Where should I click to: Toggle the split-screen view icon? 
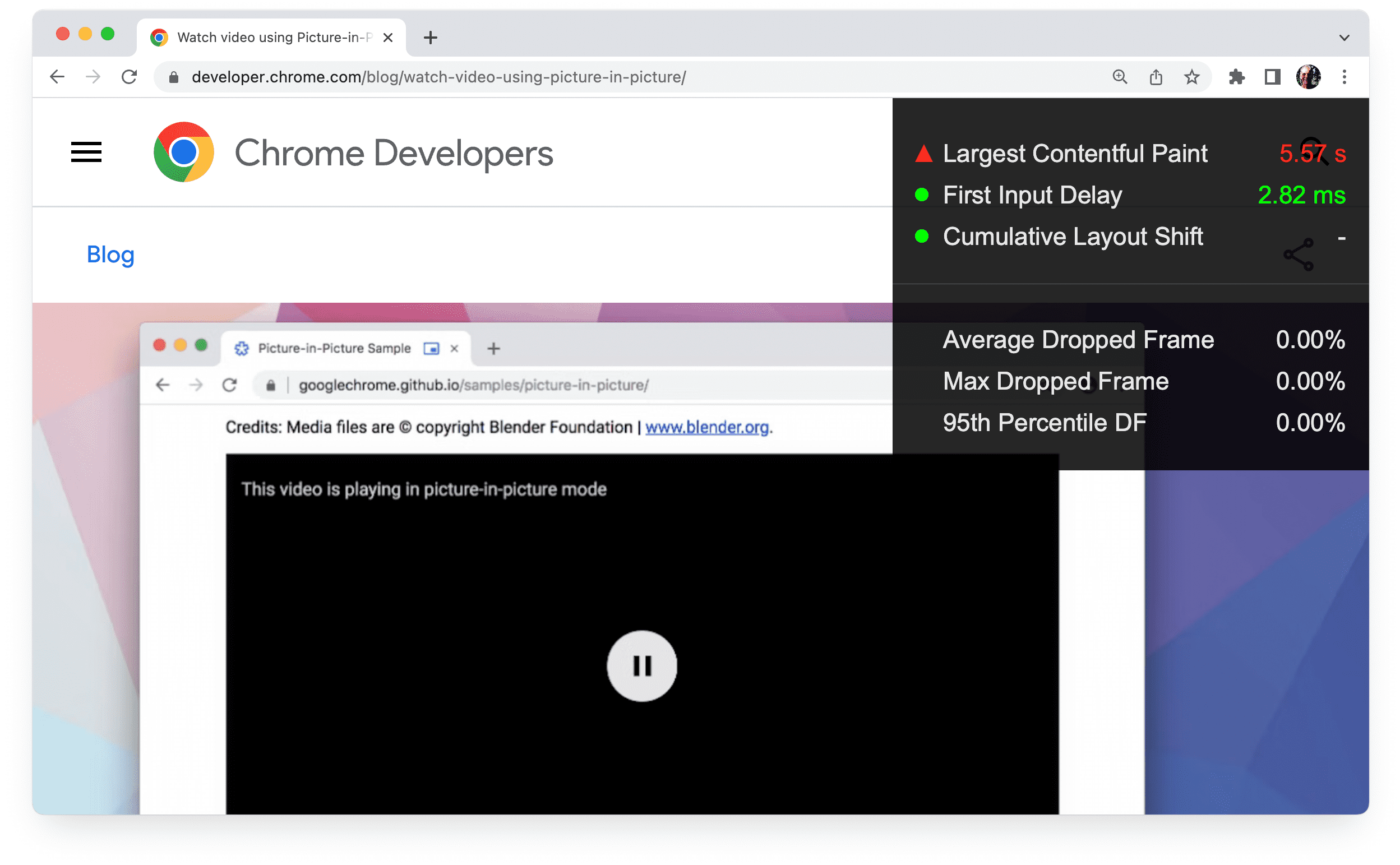[1272, 77]
